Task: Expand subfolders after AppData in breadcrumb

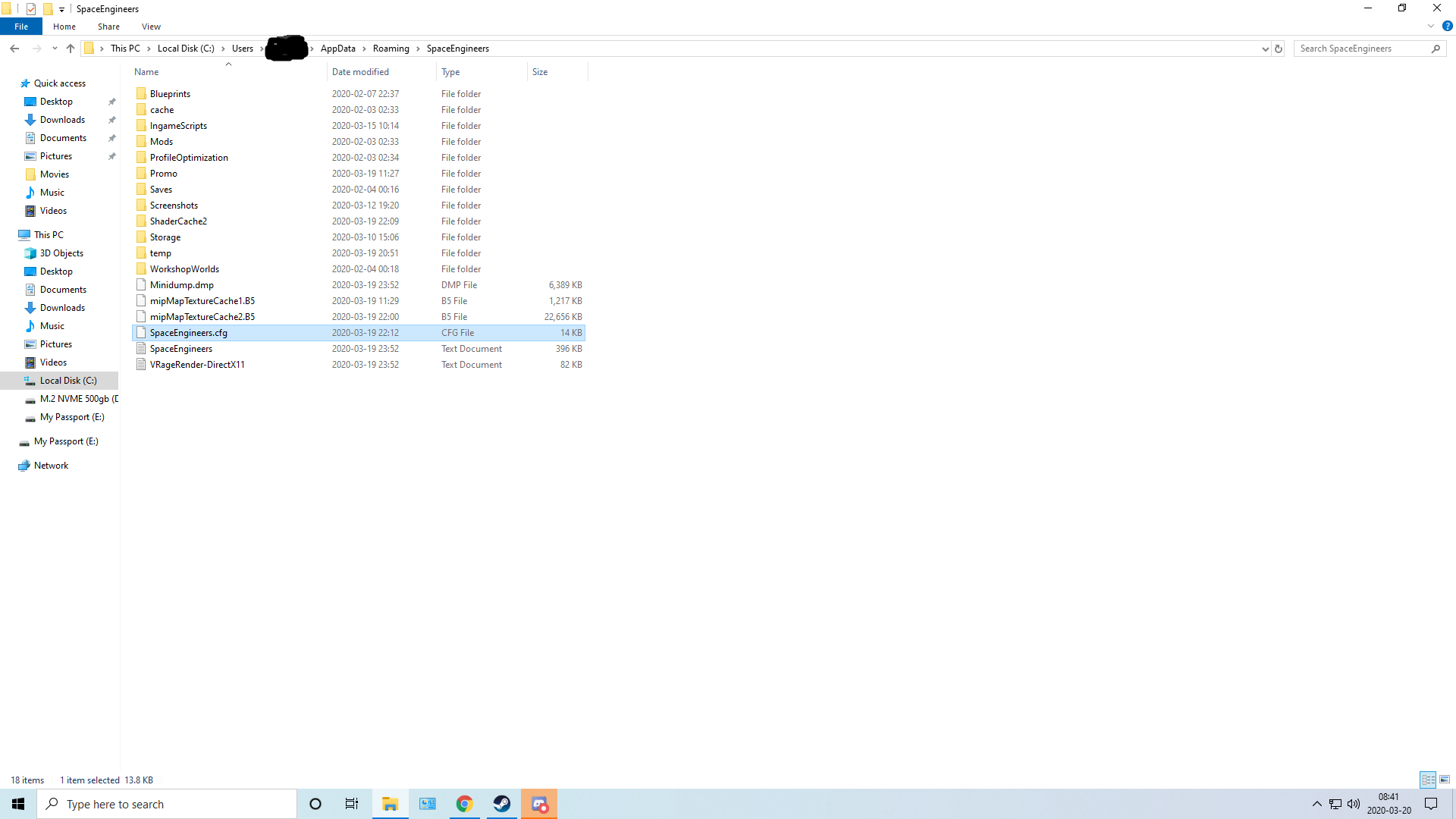Action: point(364,49)
